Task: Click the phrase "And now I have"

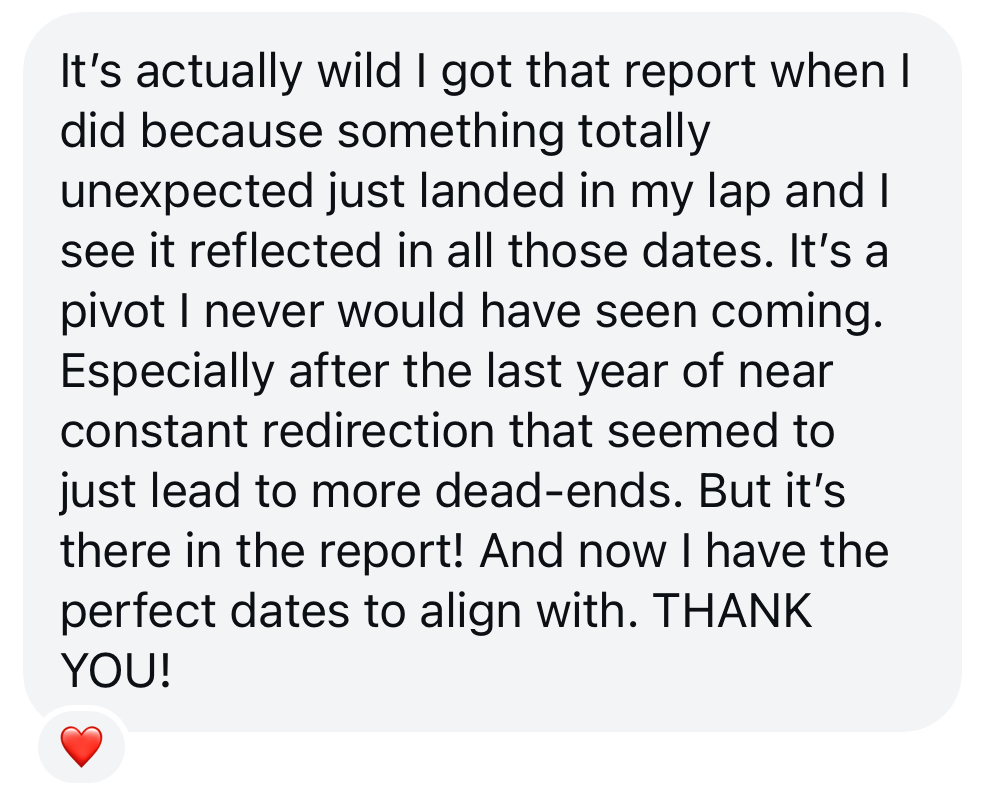Action: point(642,551)
